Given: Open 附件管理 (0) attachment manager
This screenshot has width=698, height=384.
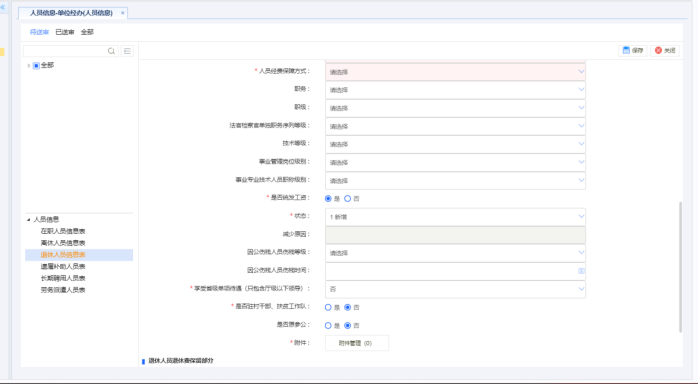Looking at the screenshot, I should click(357, 343).
